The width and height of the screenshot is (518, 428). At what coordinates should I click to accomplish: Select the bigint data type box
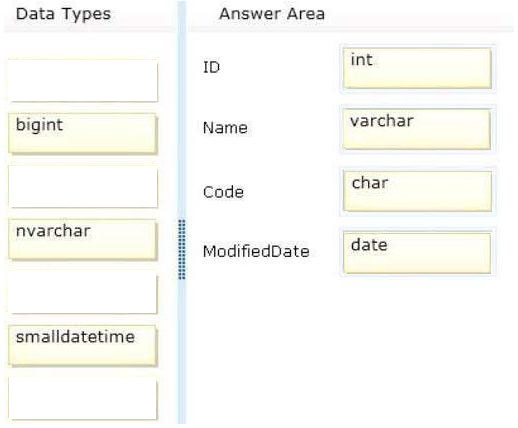82,133
